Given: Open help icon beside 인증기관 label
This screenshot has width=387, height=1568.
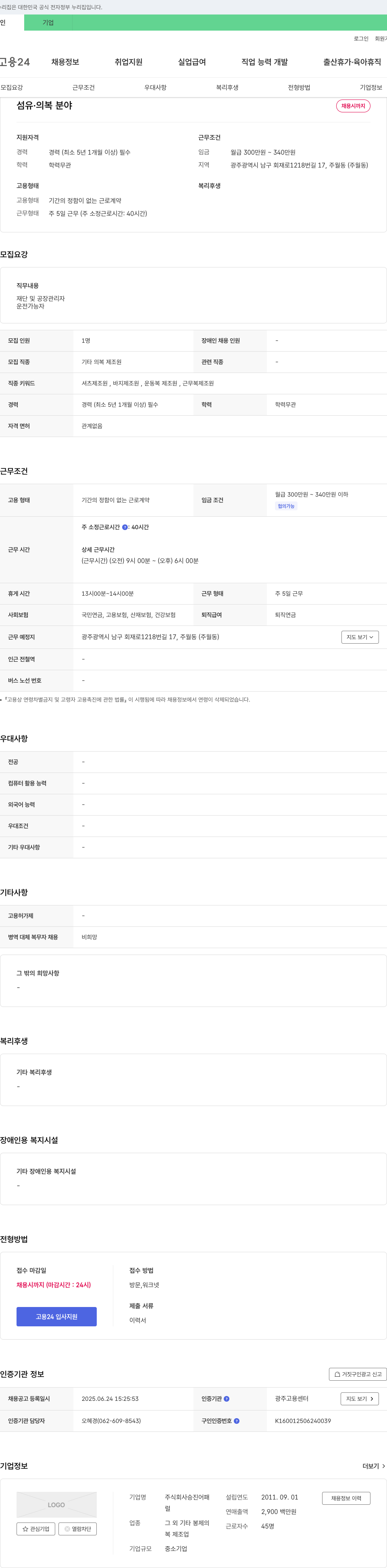Looking at the screenshot, I should (227, 1399).
